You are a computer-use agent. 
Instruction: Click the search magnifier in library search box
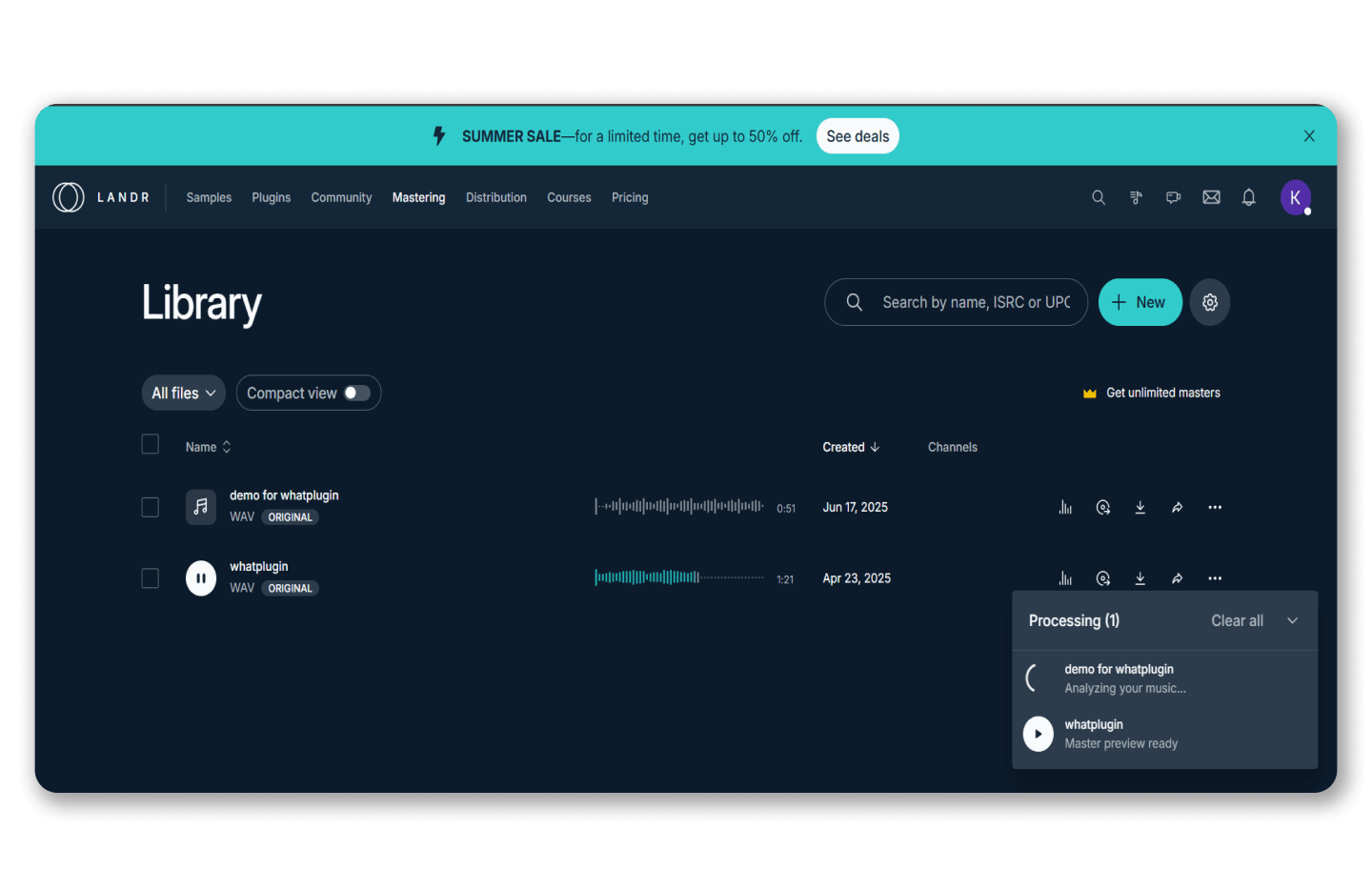tap(855, 302)
